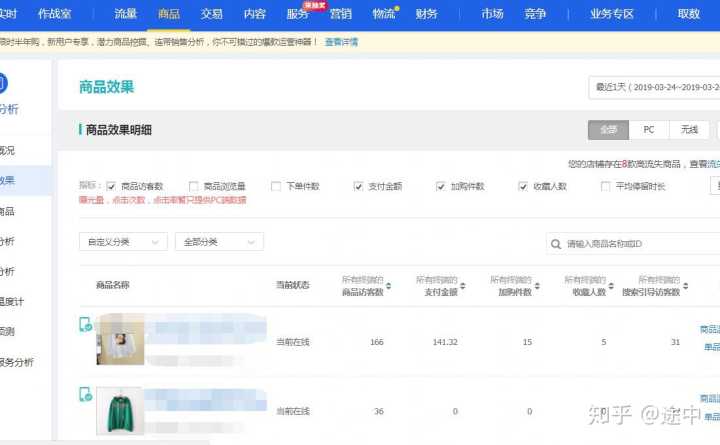Click the 166 visitor count cell
The image size is (720, 445).
(377, 342)
